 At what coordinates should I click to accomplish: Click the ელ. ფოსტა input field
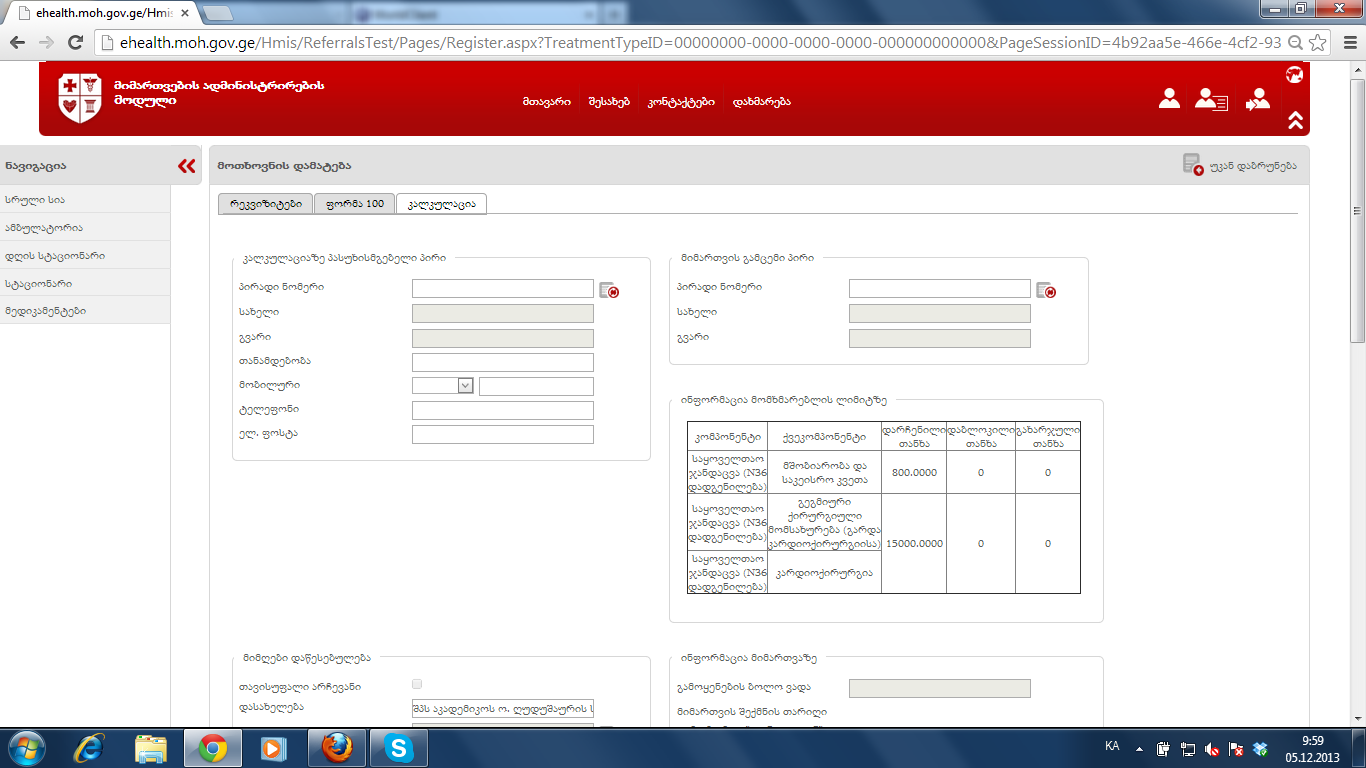point(502,435)
